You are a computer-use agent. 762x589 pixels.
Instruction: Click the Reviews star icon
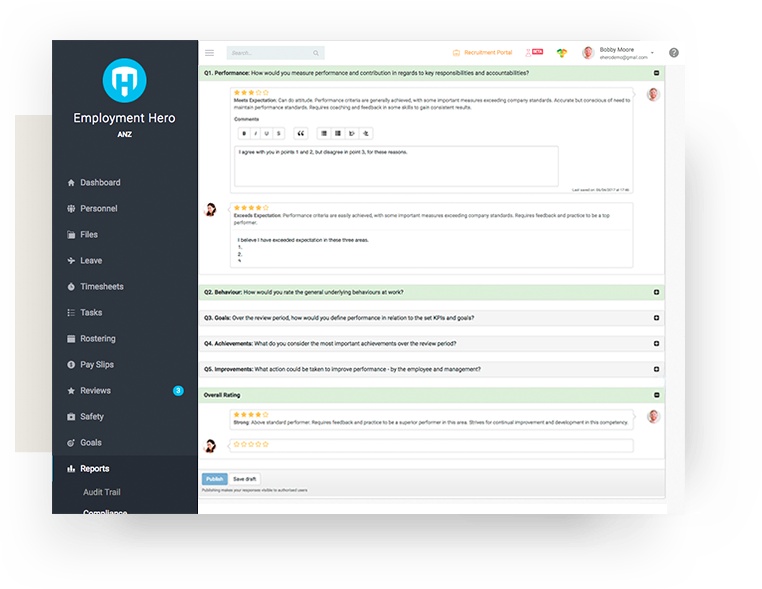[x=71, y=391]
